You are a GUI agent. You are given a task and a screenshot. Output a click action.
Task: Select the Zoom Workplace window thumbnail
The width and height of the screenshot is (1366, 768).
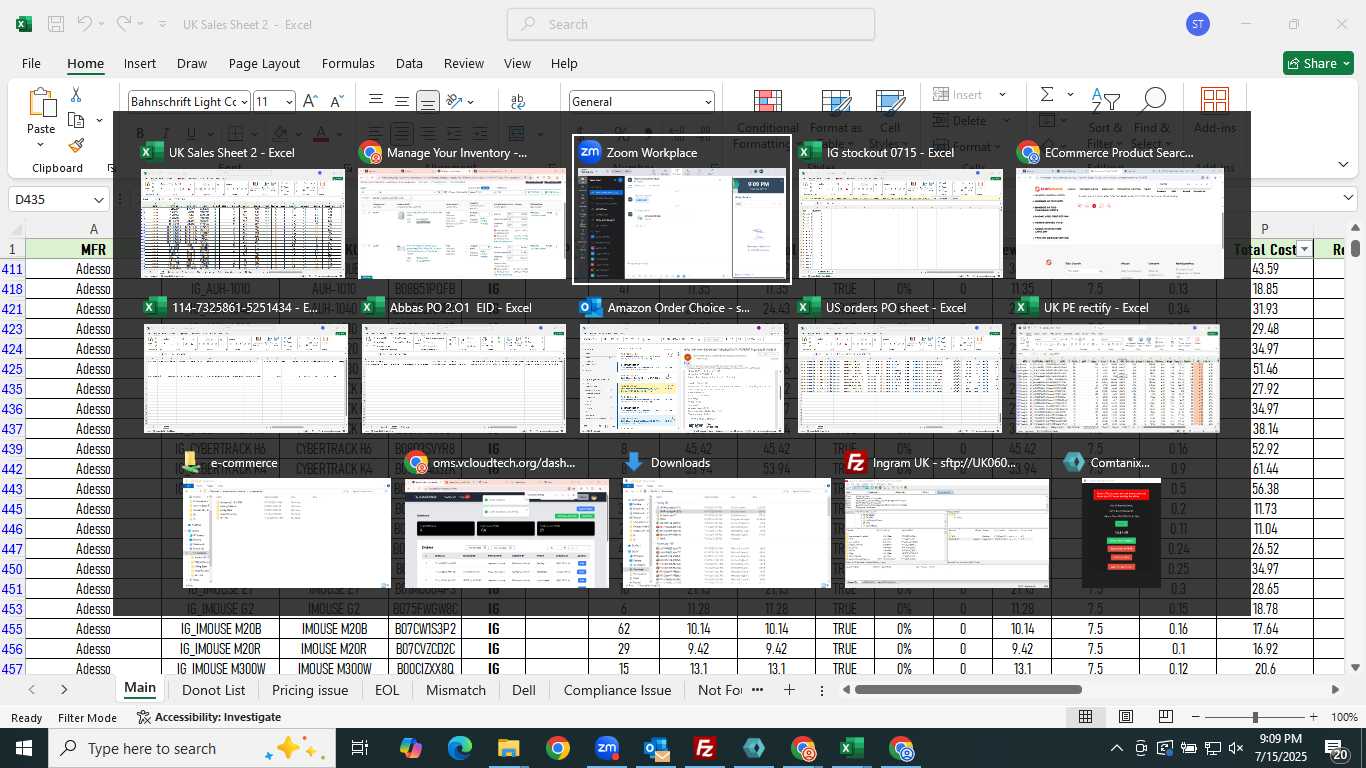pos(681,209)
